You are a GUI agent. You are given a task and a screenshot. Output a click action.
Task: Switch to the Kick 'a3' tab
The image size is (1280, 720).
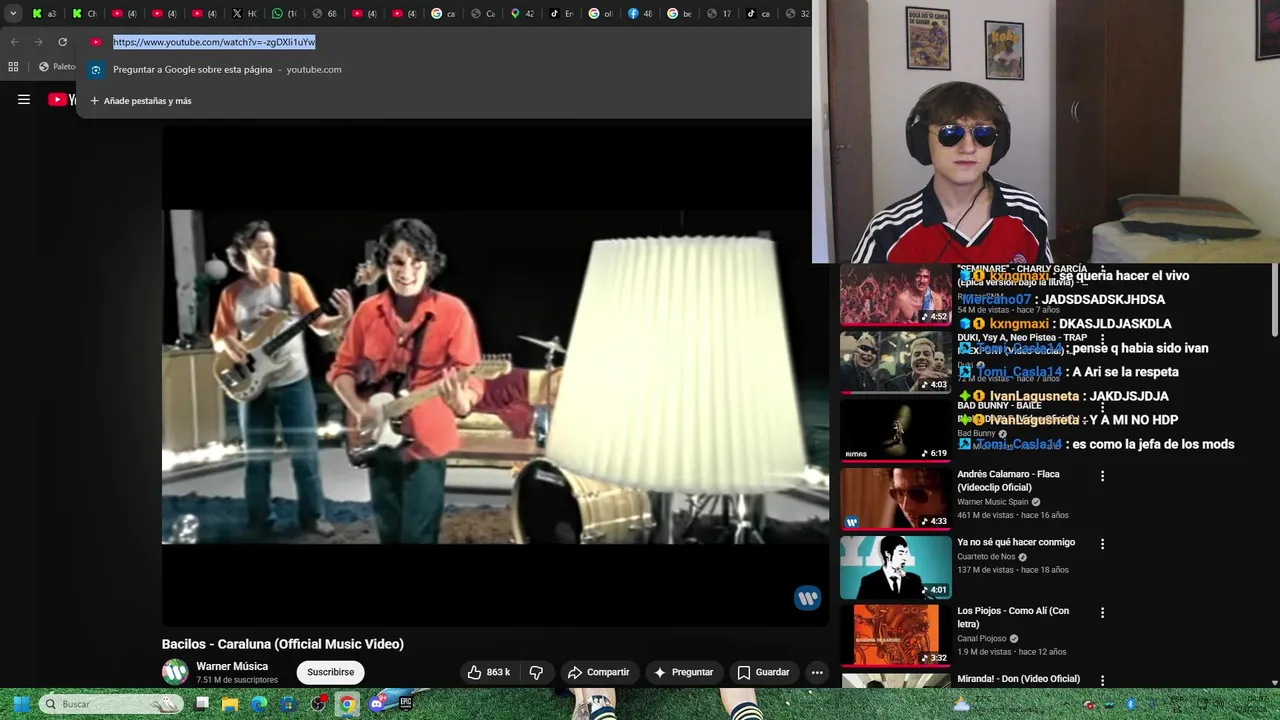pos(44,13)
